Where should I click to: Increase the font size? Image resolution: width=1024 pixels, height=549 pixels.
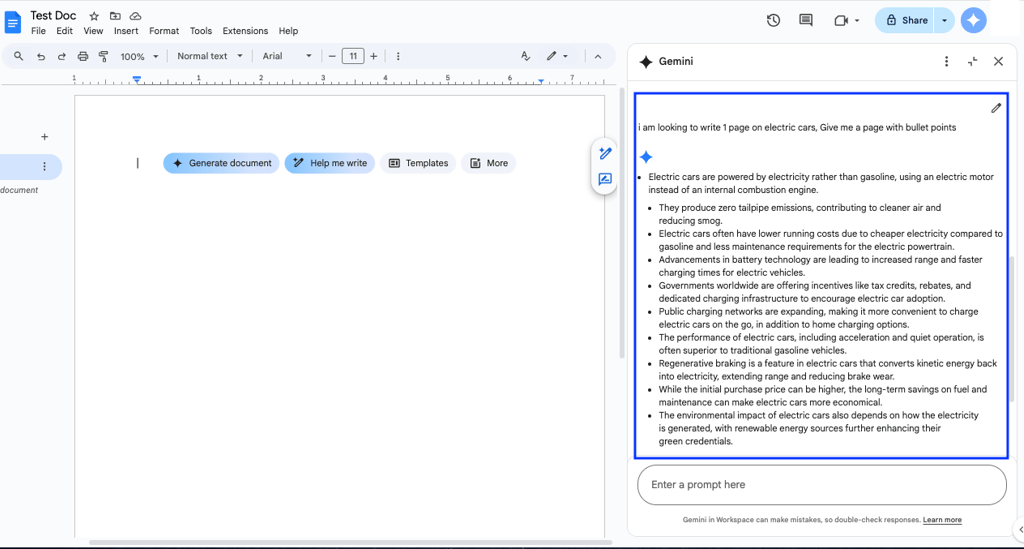click(374, 56)
